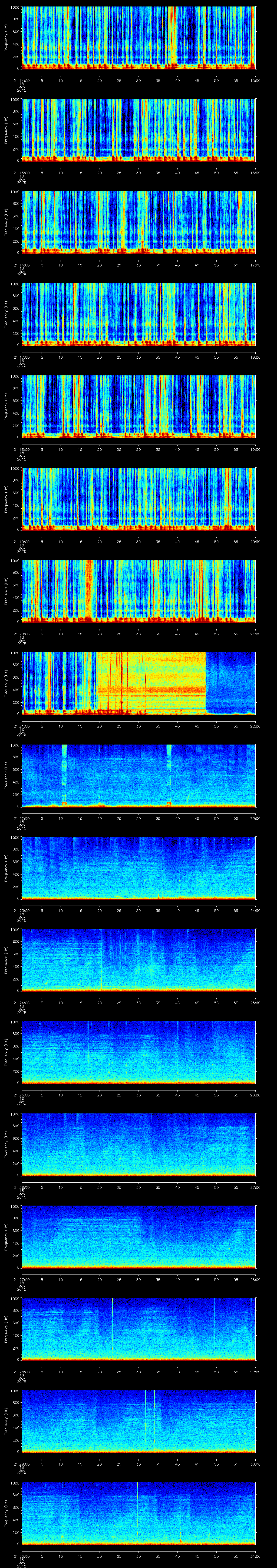Click the yellow broadband noise block in 21:21:00 panel

tap(150, 683)
